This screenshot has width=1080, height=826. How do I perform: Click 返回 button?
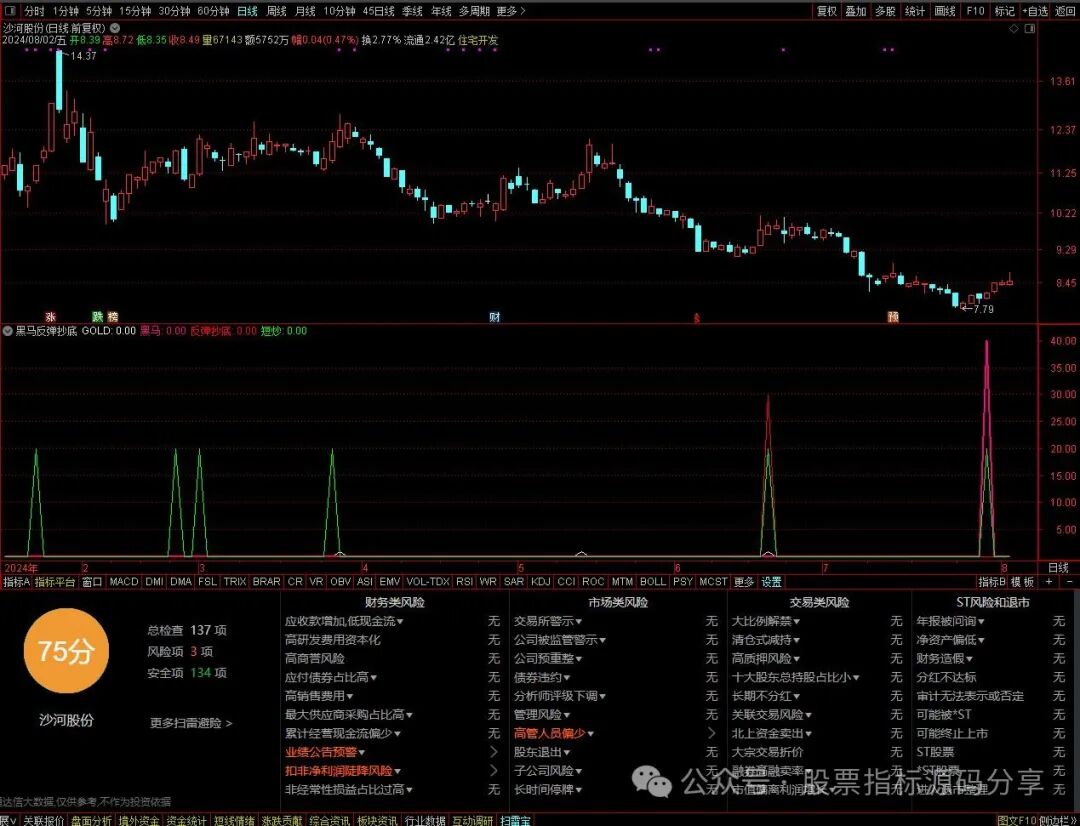click(1065, 11)
